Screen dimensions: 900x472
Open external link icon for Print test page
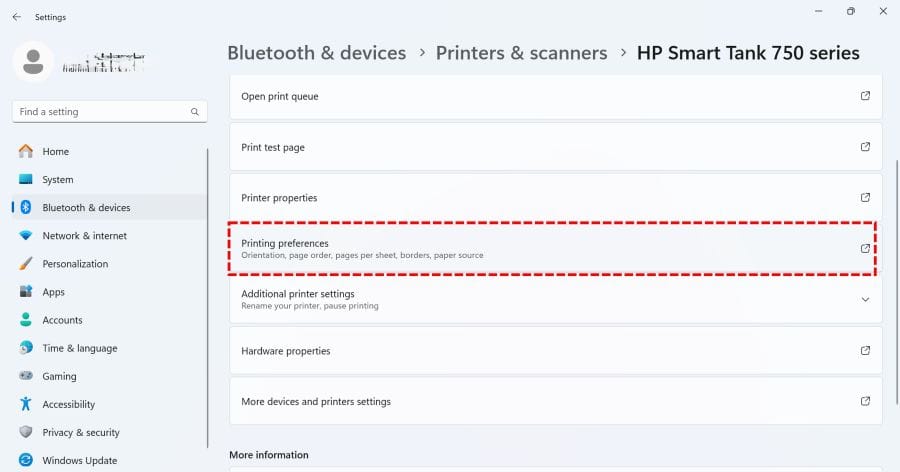coord(865,147)
